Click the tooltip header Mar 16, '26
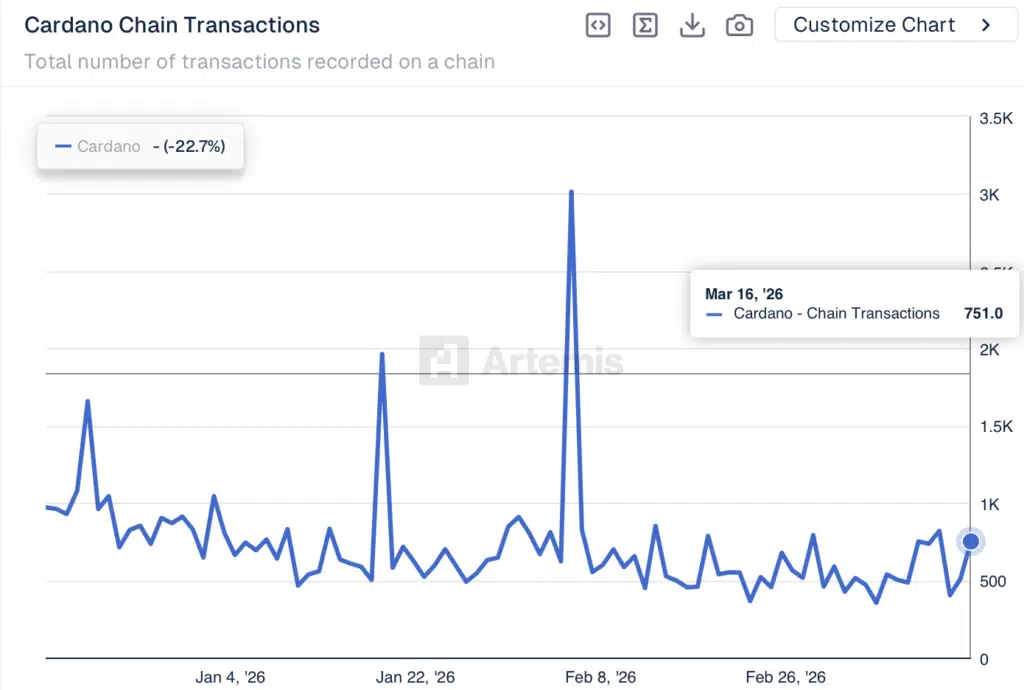The height and width of the screenshot is (690, 1024). (x=744, y=294)
